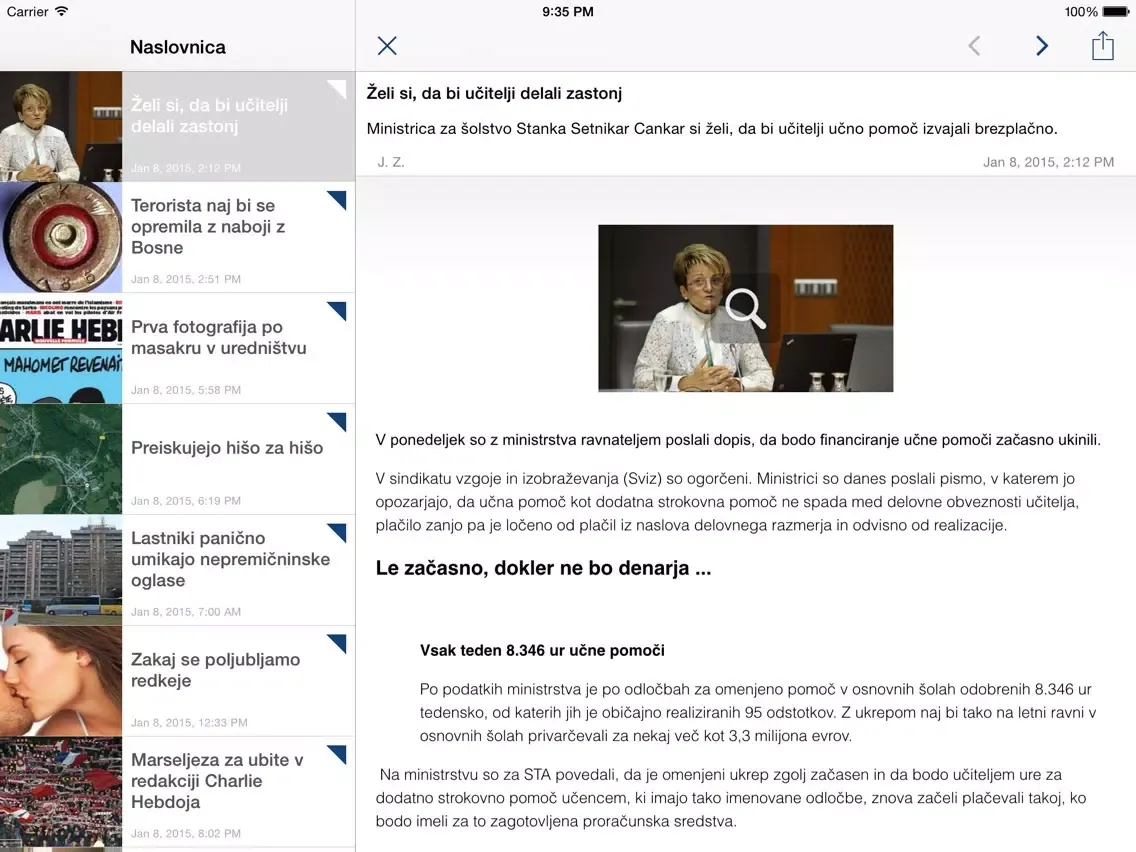The height and width of the screenshot is (852, 1136).
Task: Tap date 'Jan 8, 2015, 6:19 PM' in list
Action: (185, 501)
